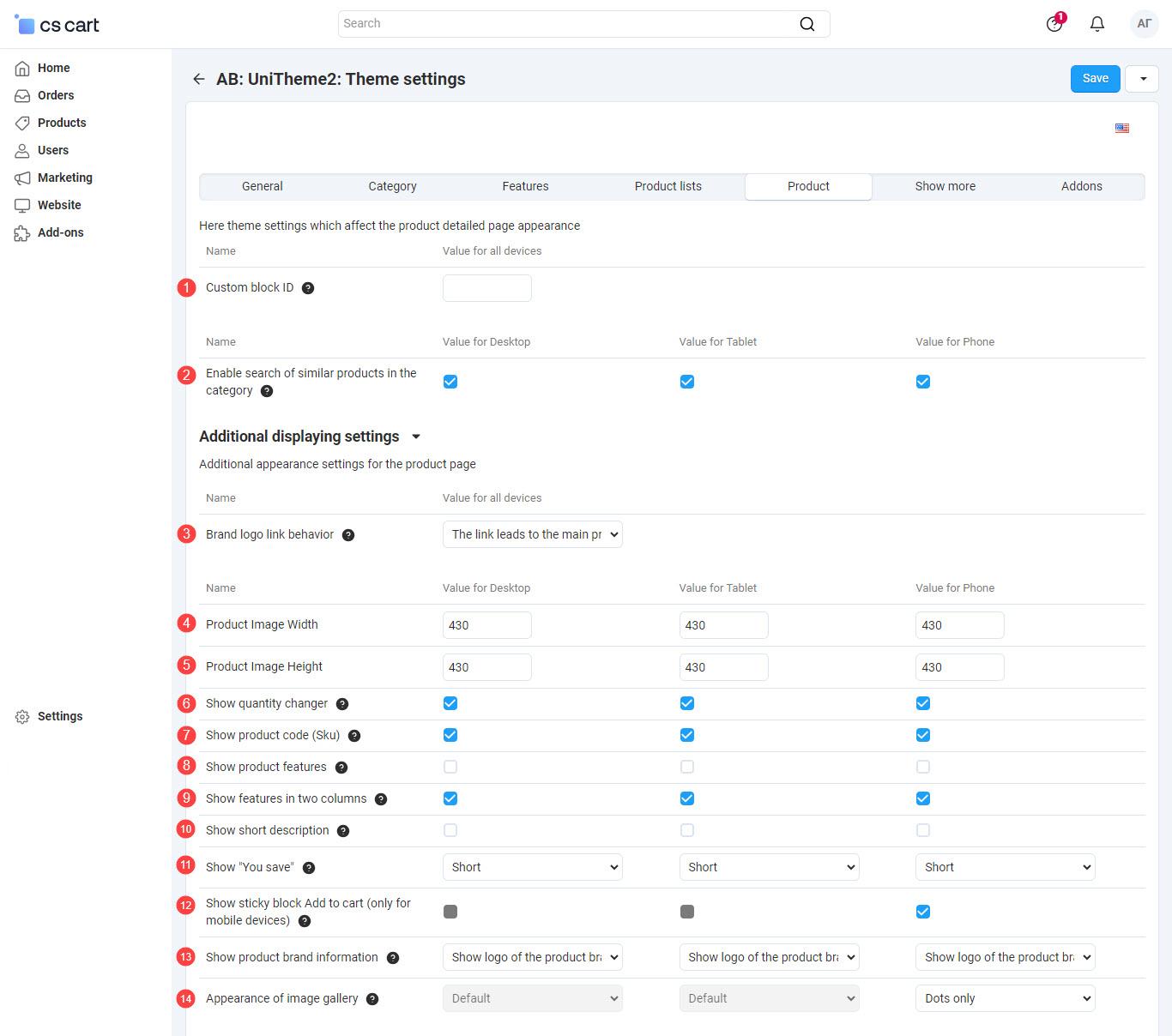This screenshot has height=1036, width=1172.
Task: Show help for sticky Add to cart block
Action: click(x=305, y=921)
